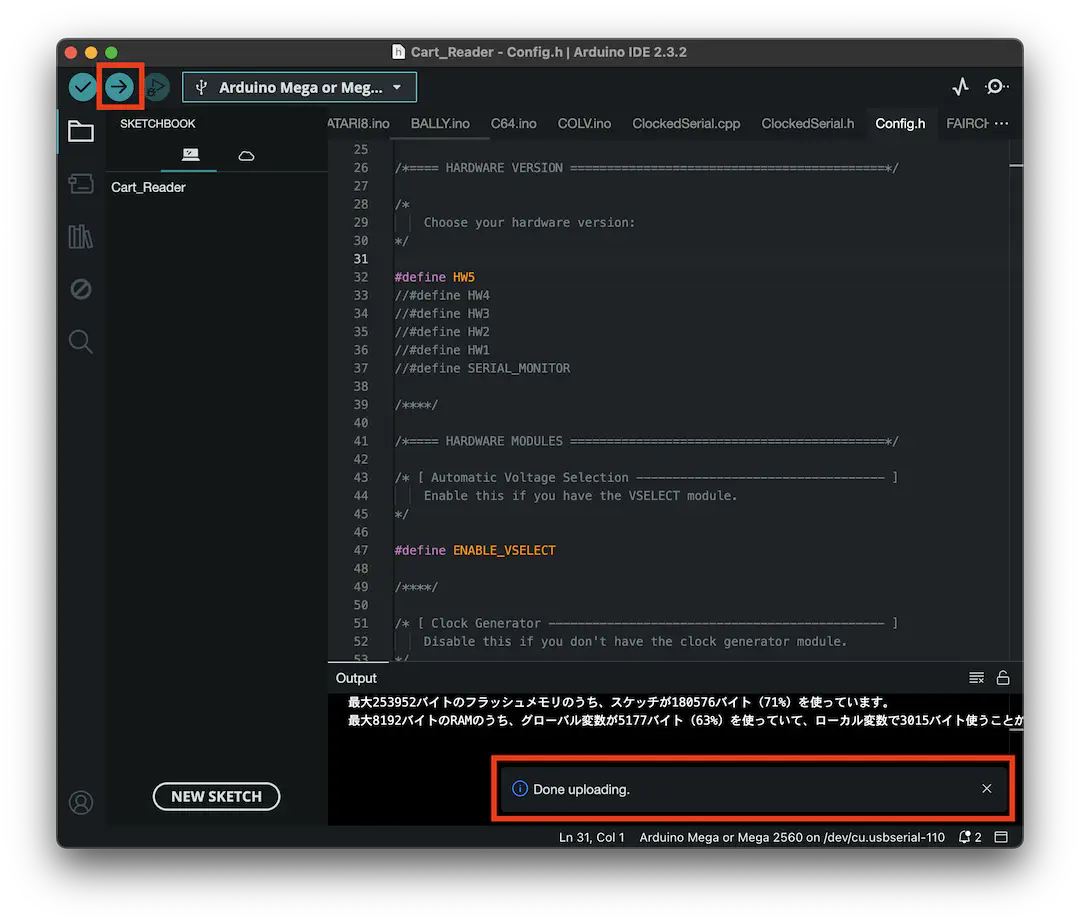Image resolution: width=1080 pixels, height=923 pixels.
Task: Click the Upload arrow button
Action: pyautogui.click(x=119, y=87)
